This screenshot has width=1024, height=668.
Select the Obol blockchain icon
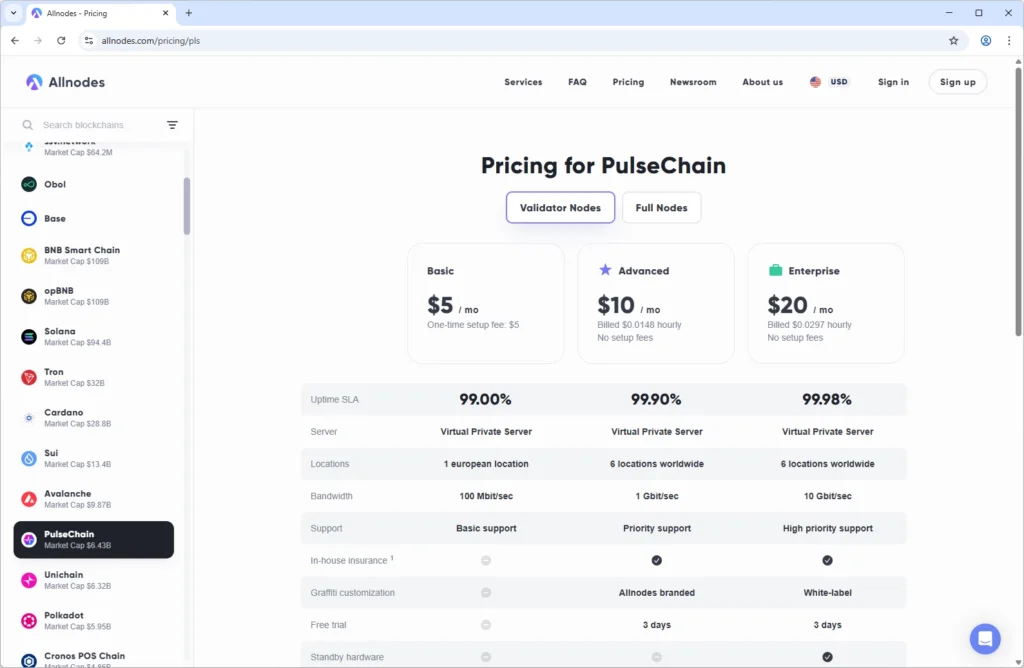pyautogui.click(x=29, y=184)
